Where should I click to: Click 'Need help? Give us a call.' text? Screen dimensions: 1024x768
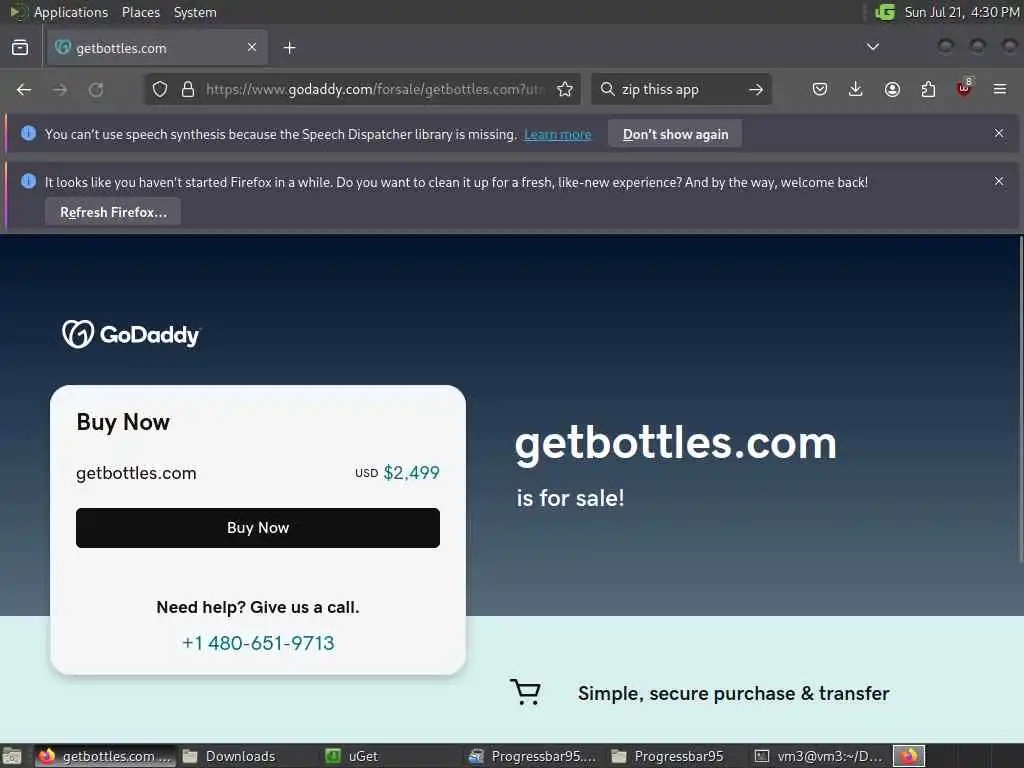click(258, 607)
